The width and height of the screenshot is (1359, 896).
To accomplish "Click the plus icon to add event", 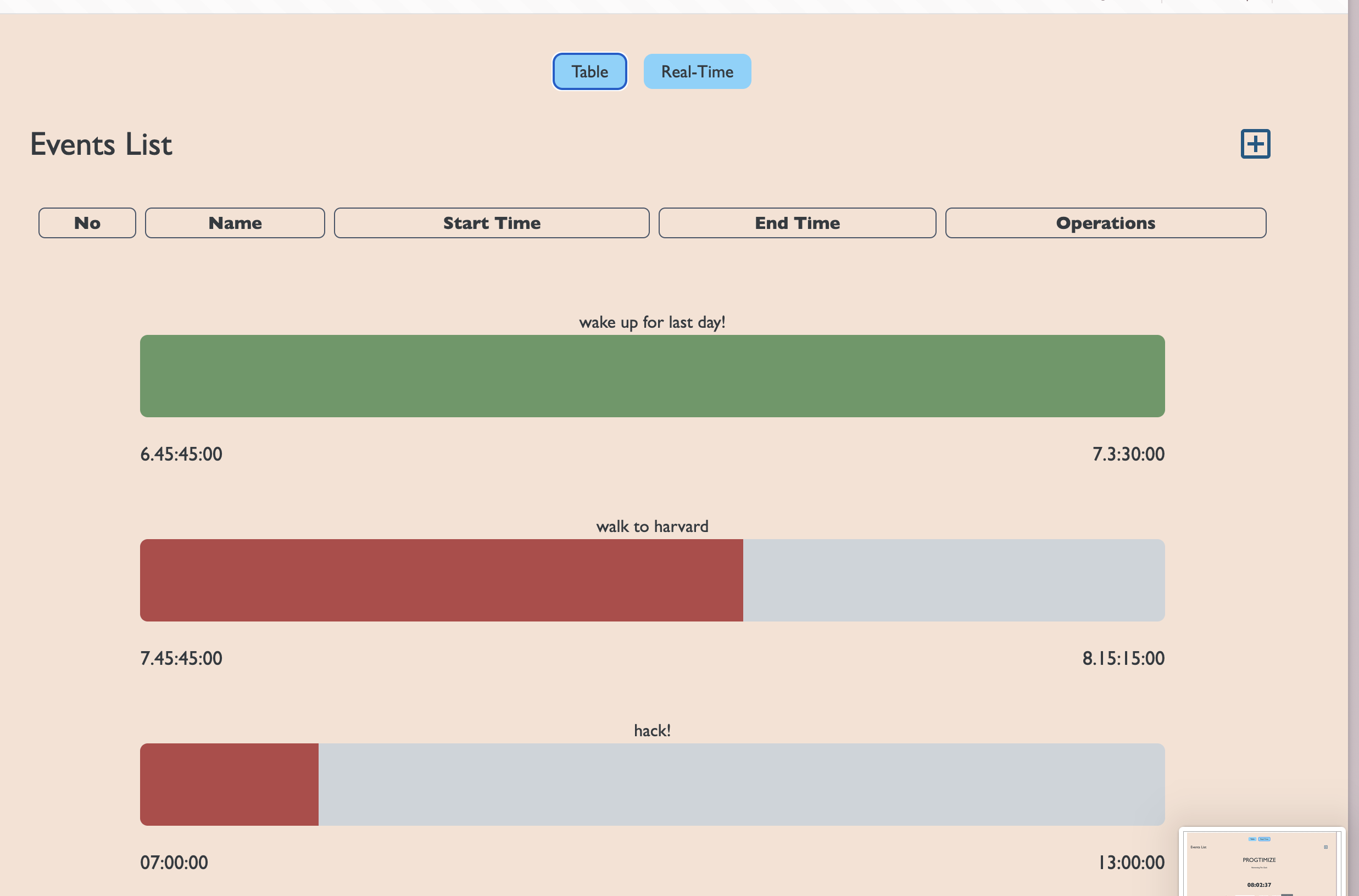I will (x=1255, y=143).
